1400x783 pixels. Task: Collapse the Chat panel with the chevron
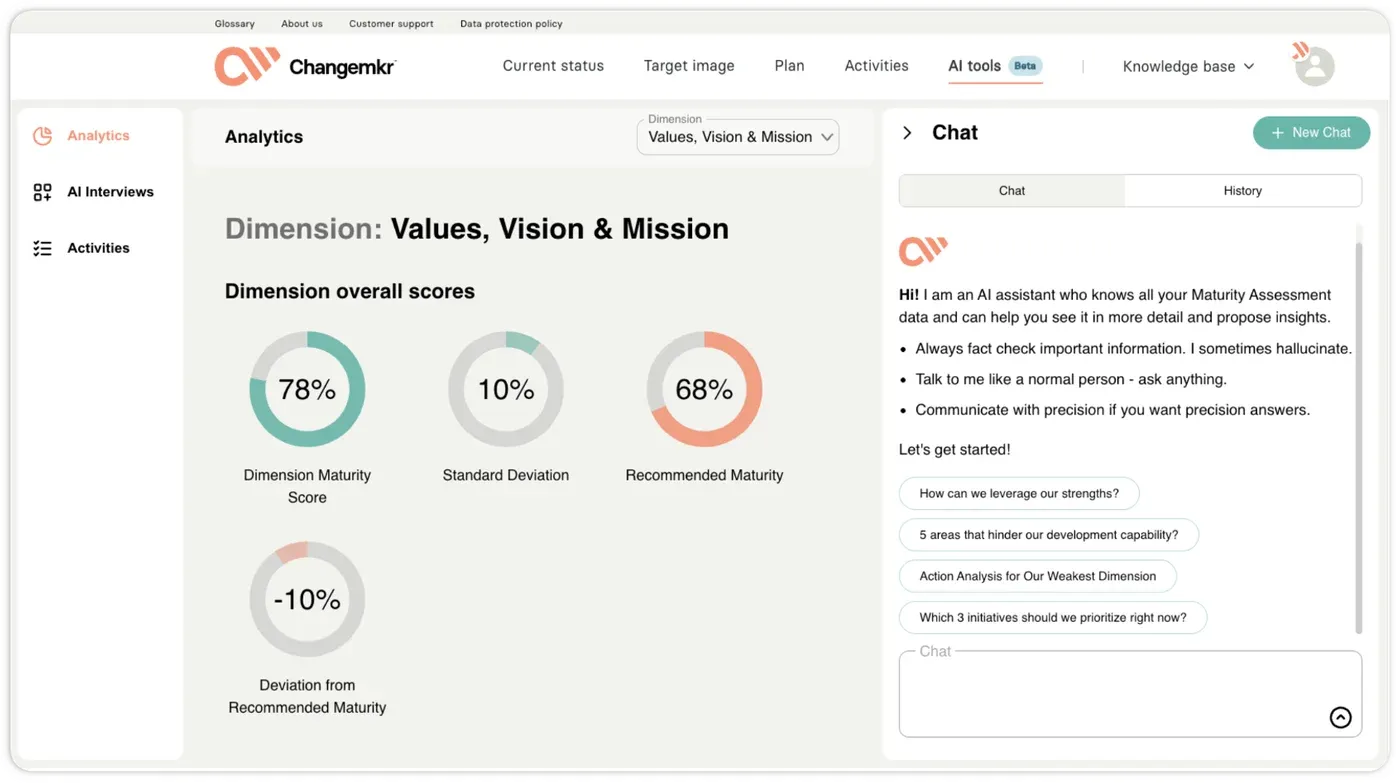click(x=907, y=133)
